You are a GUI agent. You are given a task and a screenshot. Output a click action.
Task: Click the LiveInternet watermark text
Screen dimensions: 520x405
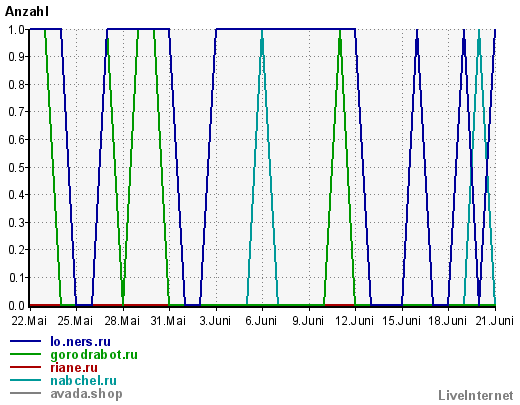[476, 396]
